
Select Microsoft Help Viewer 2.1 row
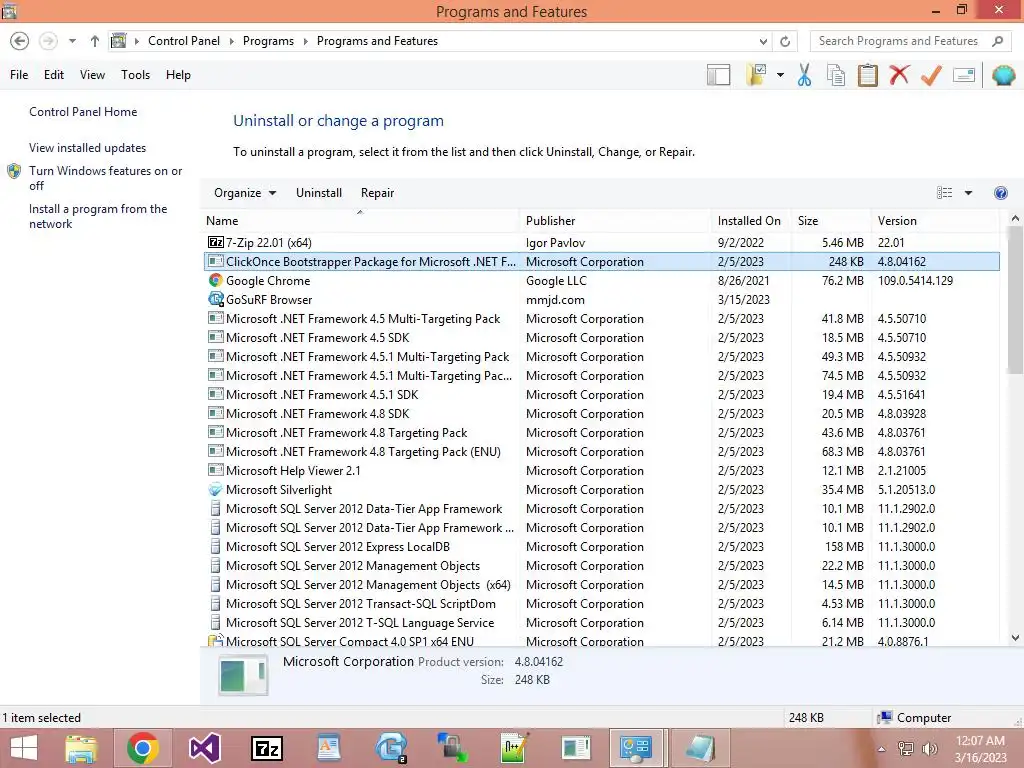[x=601, y=471]
